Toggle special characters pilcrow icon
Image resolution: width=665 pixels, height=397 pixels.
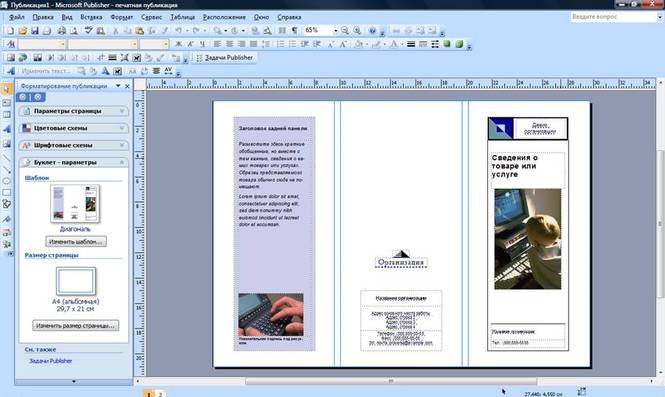(x=294, y=31)
